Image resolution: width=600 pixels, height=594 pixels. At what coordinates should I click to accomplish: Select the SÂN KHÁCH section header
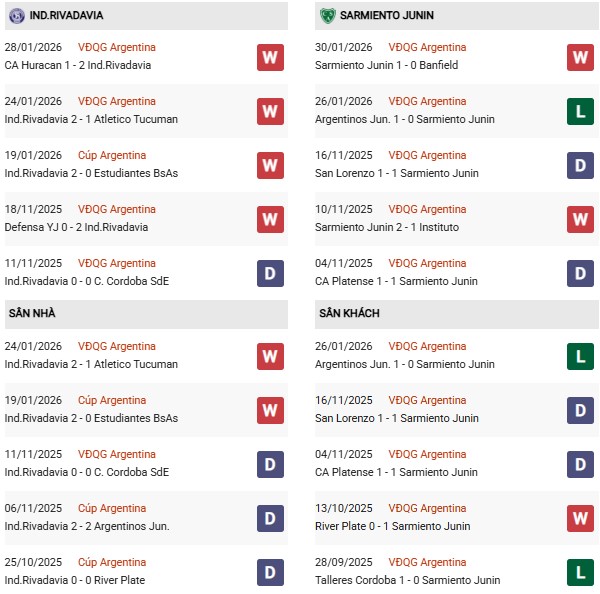349,314
